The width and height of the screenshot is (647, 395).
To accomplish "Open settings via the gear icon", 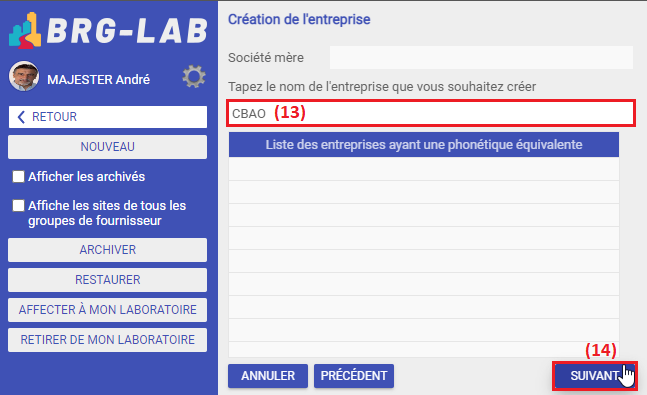I will click(194, 76).
